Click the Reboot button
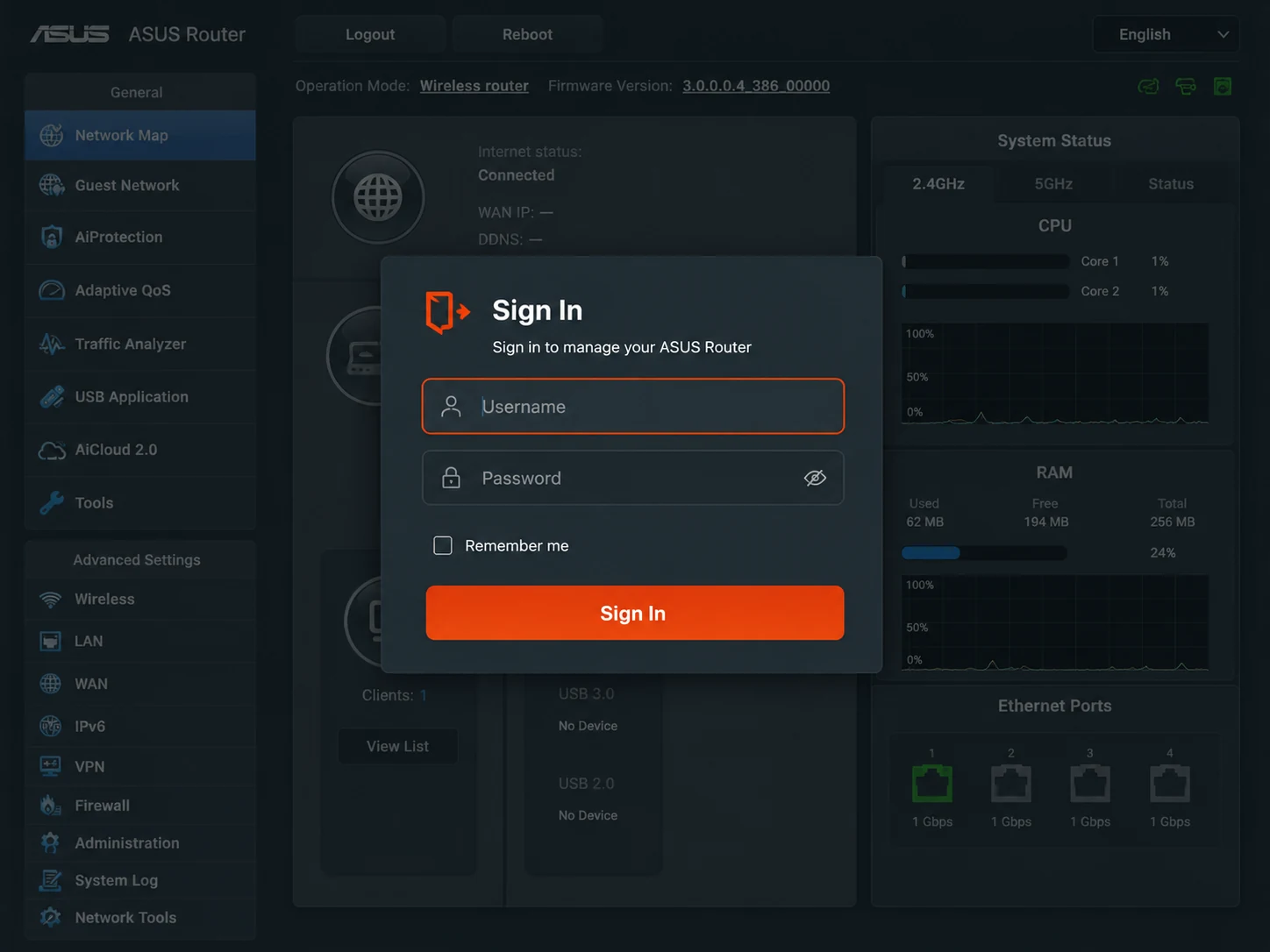This screenshot has width=1270, height=952. [x=527, y=34]
